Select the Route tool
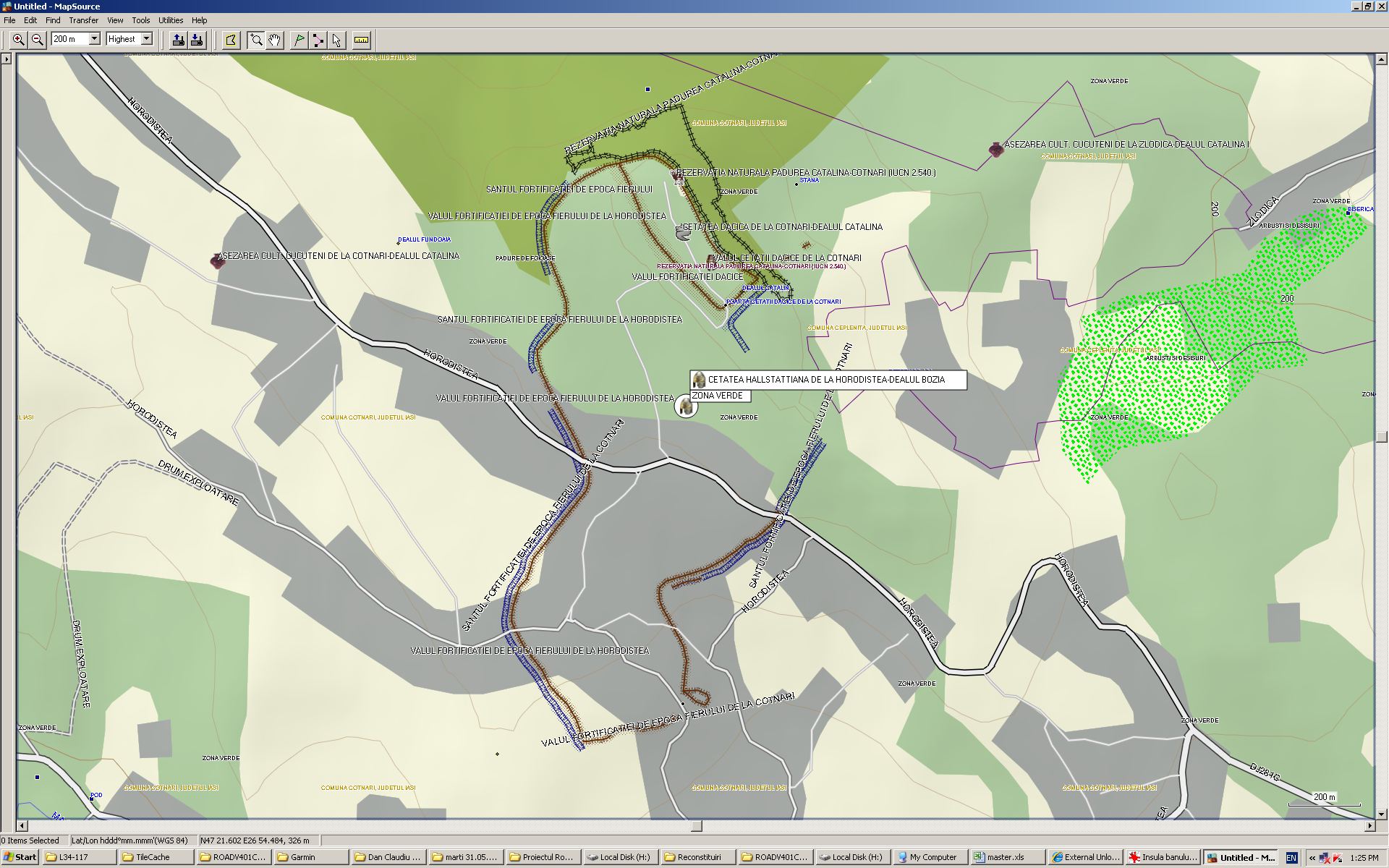The height and width of the screenshot is (868, 1389). 318,40
